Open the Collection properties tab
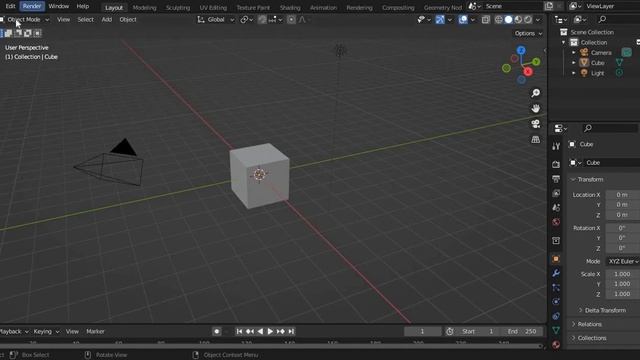640x360 pixels. click(x=556, y=240)
